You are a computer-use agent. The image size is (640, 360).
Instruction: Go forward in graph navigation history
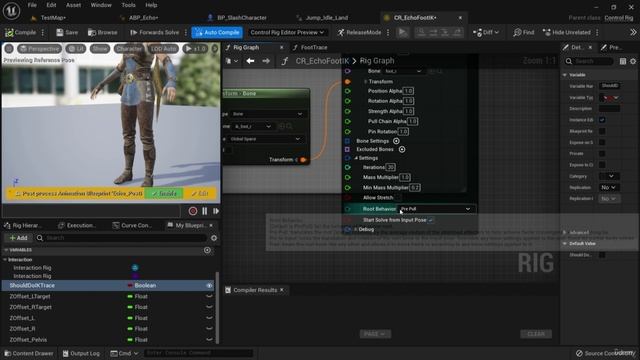coord(266,61)
